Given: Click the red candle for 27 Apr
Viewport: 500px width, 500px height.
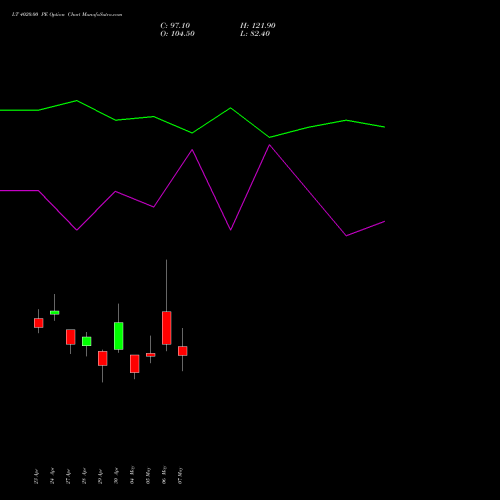Looking at the screenshot, I should pos(71,337).
